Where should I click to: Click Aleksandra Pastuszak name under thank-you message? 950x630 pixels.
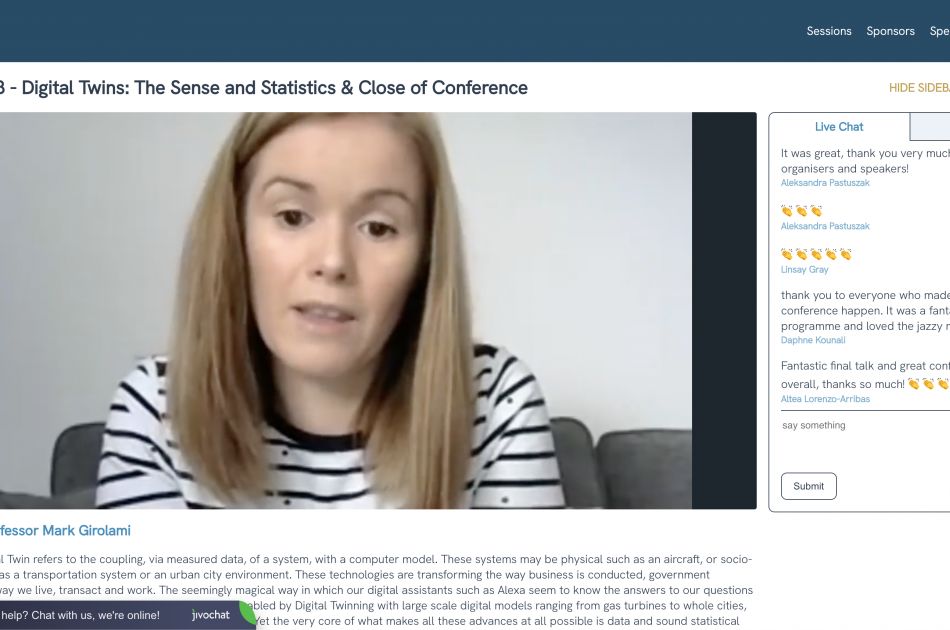825,182
